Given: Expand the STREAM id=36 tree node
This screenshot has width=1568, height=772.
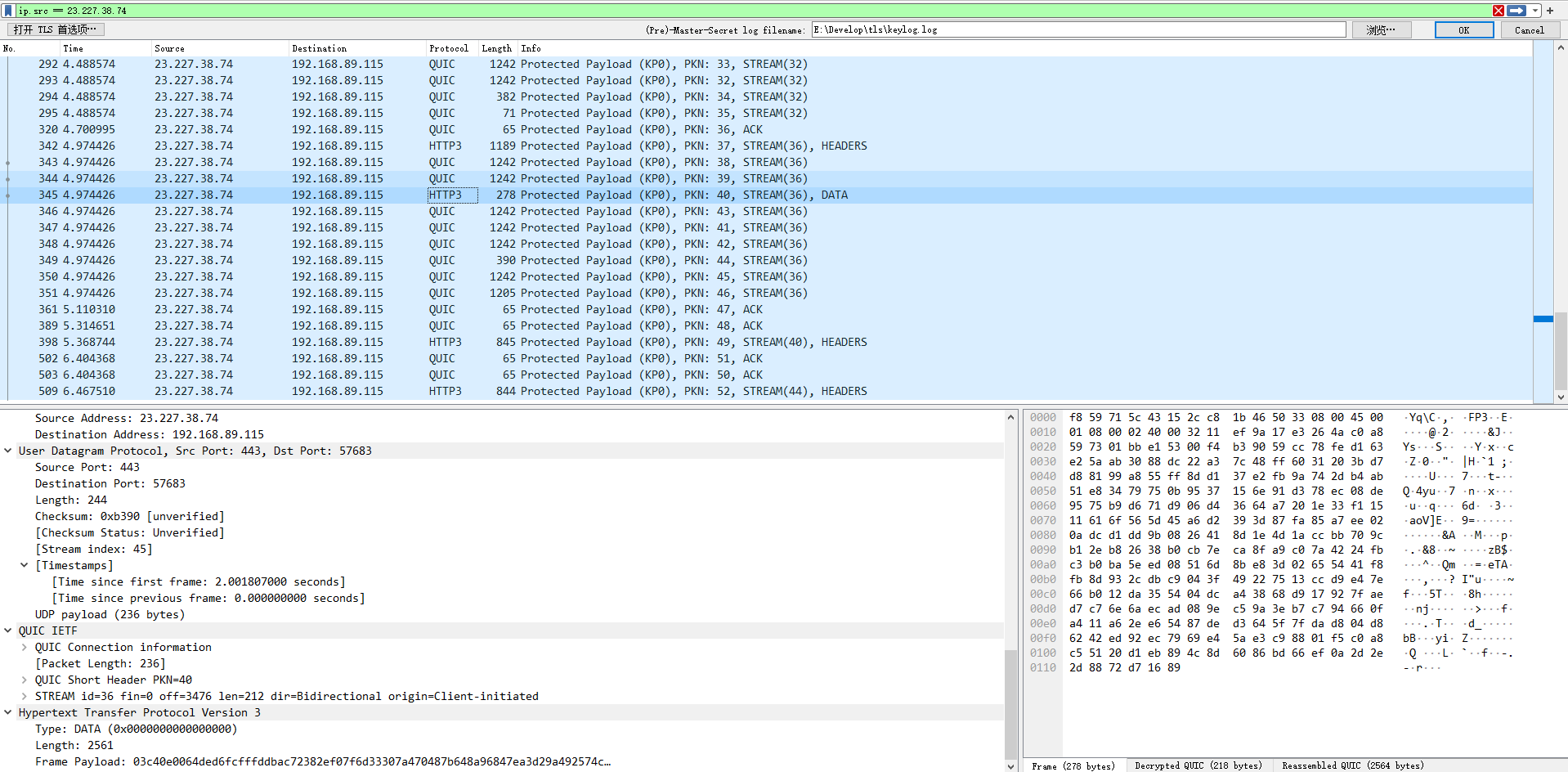Looking at the screenshot, I should pyautogui.click(x=25, y=696).
